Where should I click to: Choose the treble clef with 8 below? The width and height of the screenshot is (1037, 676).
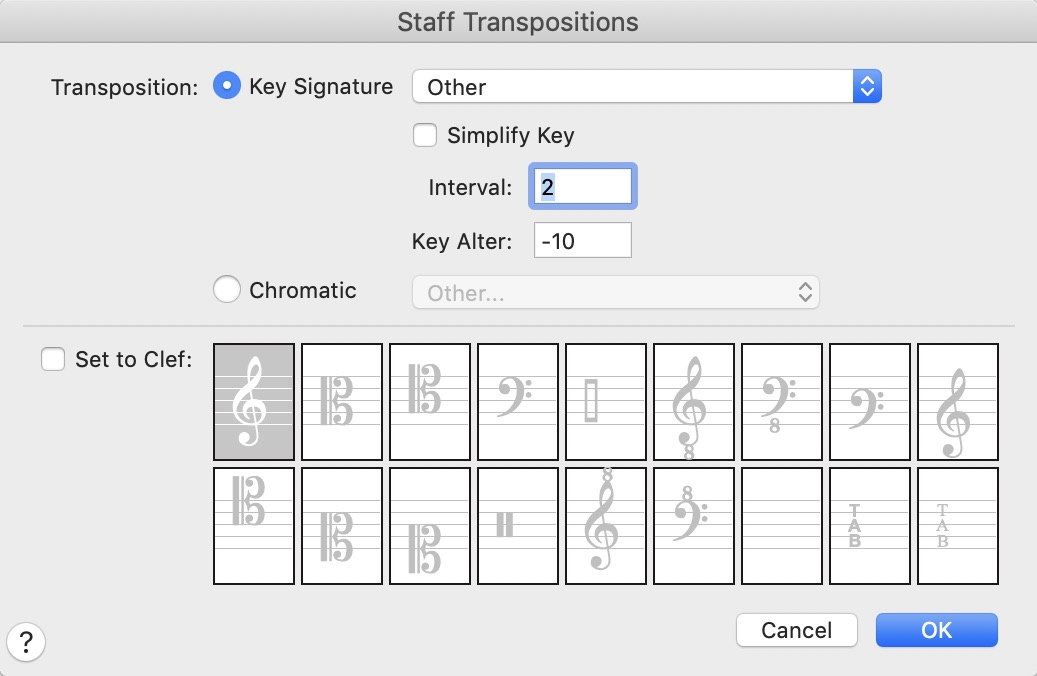694,402
